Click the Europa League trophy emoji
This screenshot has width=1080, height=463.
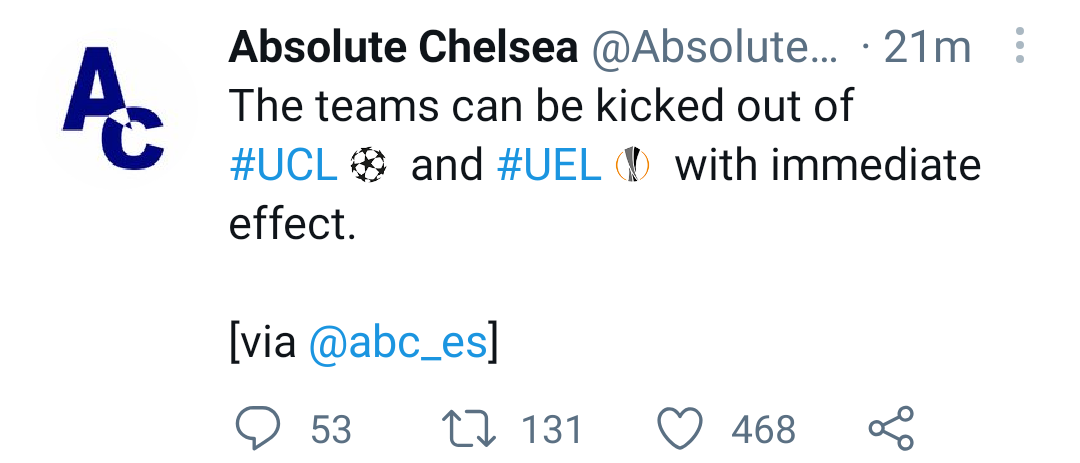[632, 166]
